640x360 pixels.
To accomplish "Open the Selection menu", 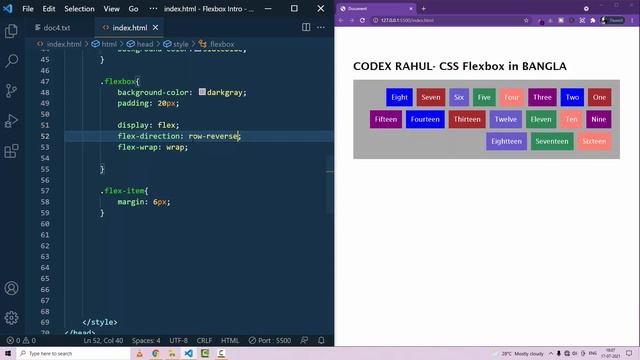I will [79, 9].
